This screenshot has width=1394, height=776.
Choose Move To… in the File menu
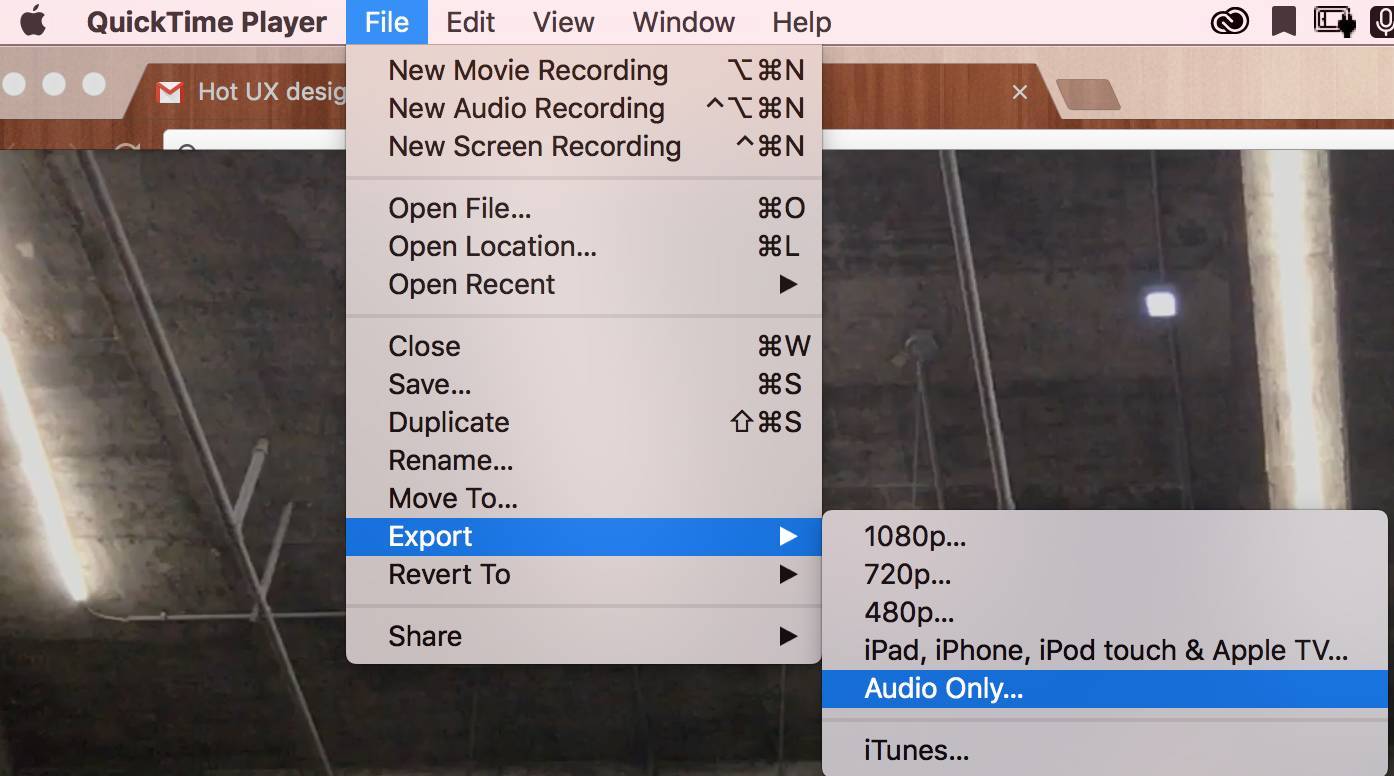click(x=584, y=498)
